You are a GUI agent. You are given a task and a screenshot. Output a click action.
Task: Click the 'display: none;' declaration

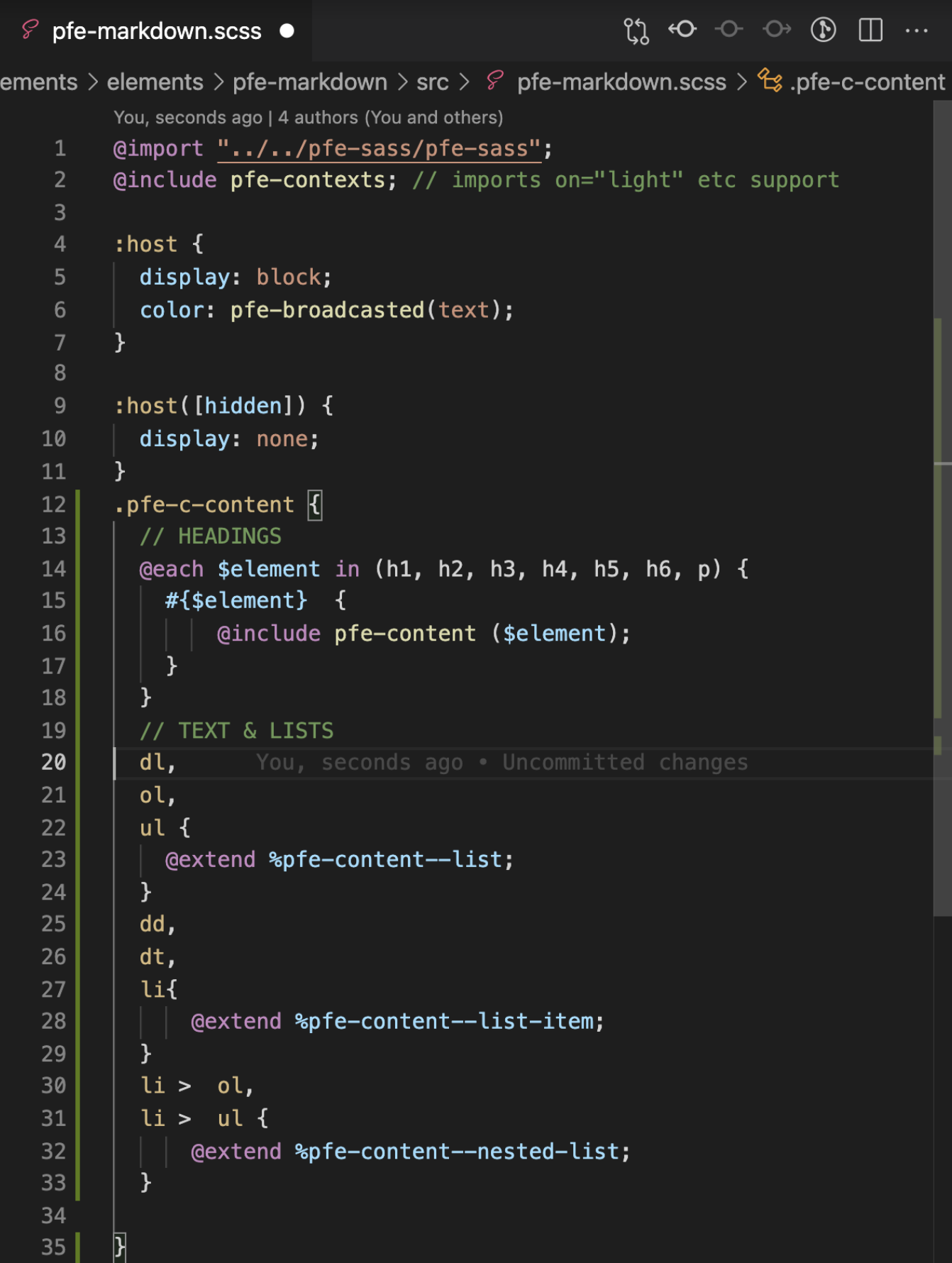tap(229, 439)
